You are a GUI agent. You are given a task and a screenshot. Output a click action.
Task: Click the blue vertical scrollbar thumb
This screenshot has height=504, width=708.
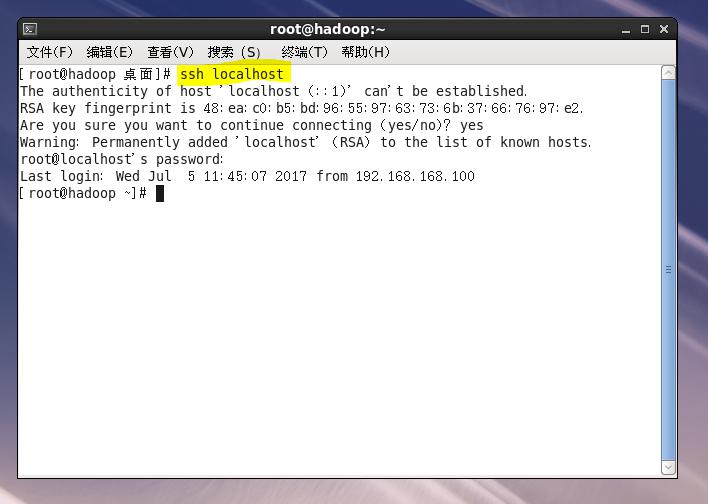point(668,270)
